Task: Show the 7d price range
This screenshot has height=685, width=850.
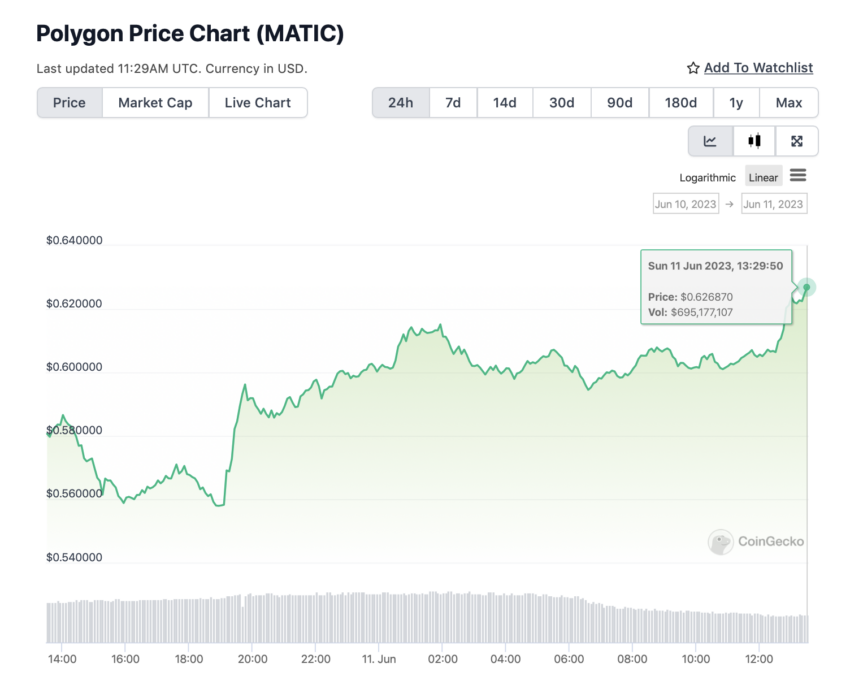Action: point(453,103)
